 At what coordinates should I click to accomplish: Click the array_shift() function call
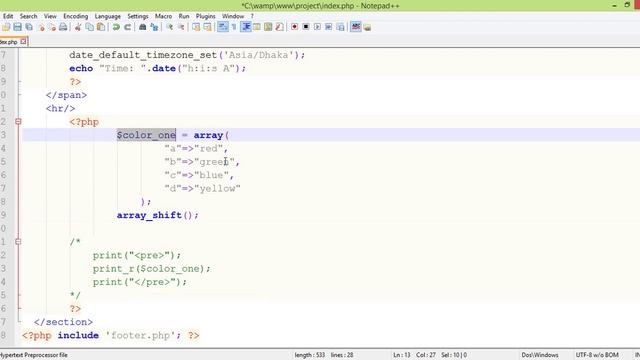coord(158,215)
